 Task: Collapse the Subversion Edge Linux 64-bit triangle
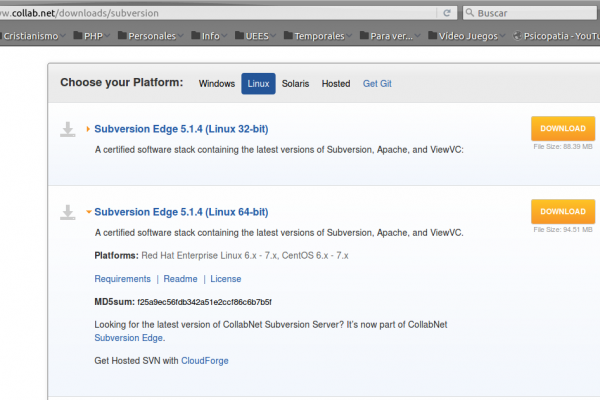point(89,212)
